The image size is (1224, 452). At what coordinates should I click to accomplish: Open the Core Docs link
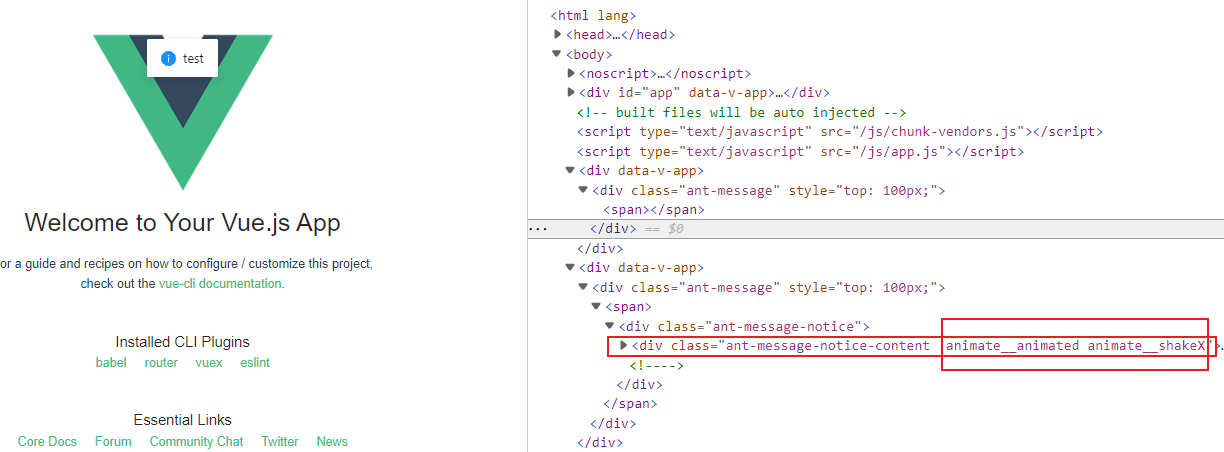pos(47,441)
